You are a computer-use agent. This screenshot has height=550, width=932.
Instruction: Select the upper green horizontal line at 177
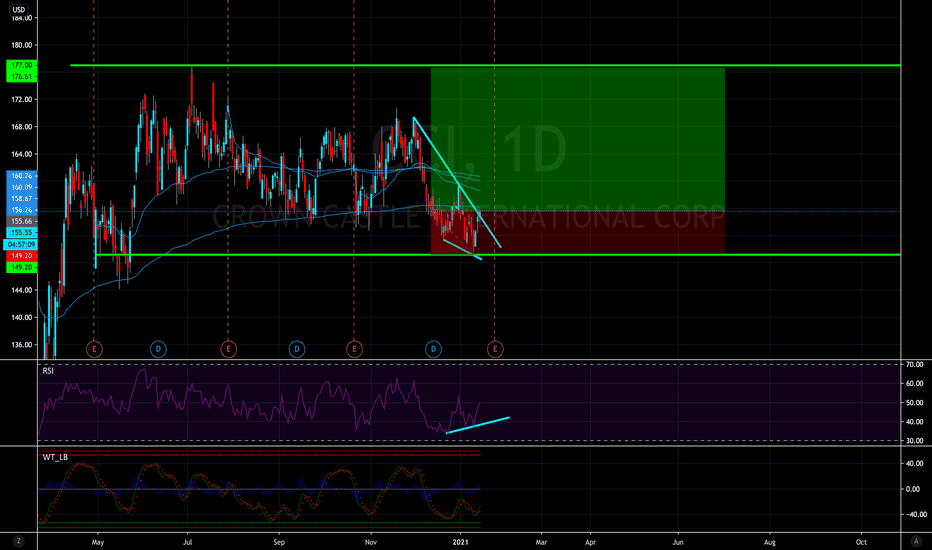pos(485,65)
